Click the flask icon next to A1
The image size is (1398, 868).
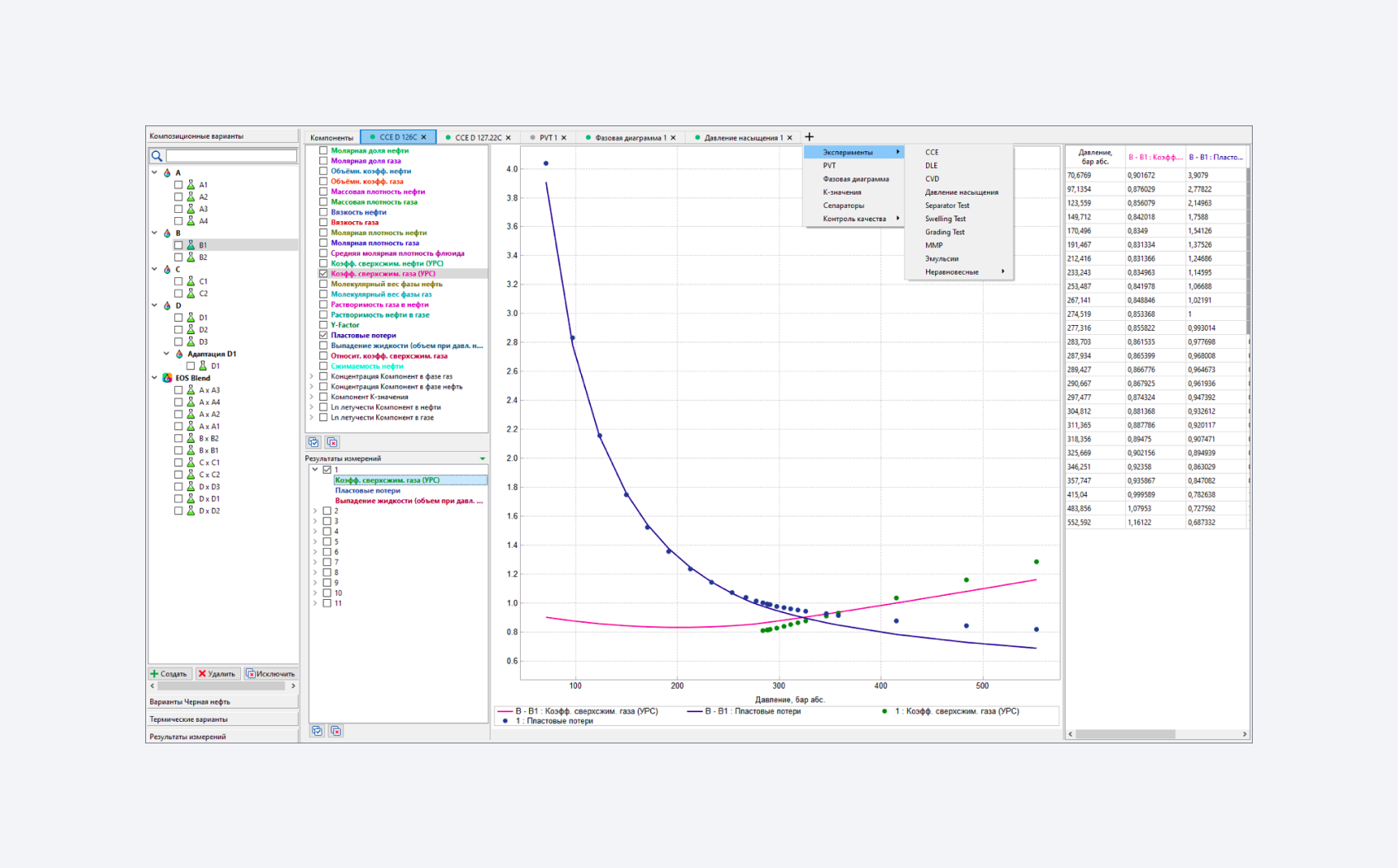[x=191, y=185]
